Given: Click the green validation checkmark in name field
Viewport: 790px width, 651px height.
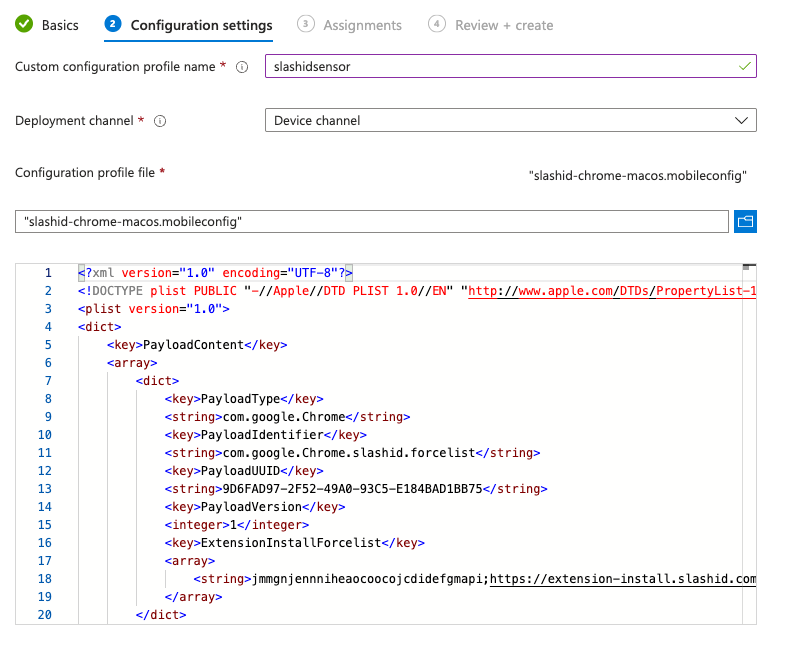Looking at the screenshot, I should point(745,66).
